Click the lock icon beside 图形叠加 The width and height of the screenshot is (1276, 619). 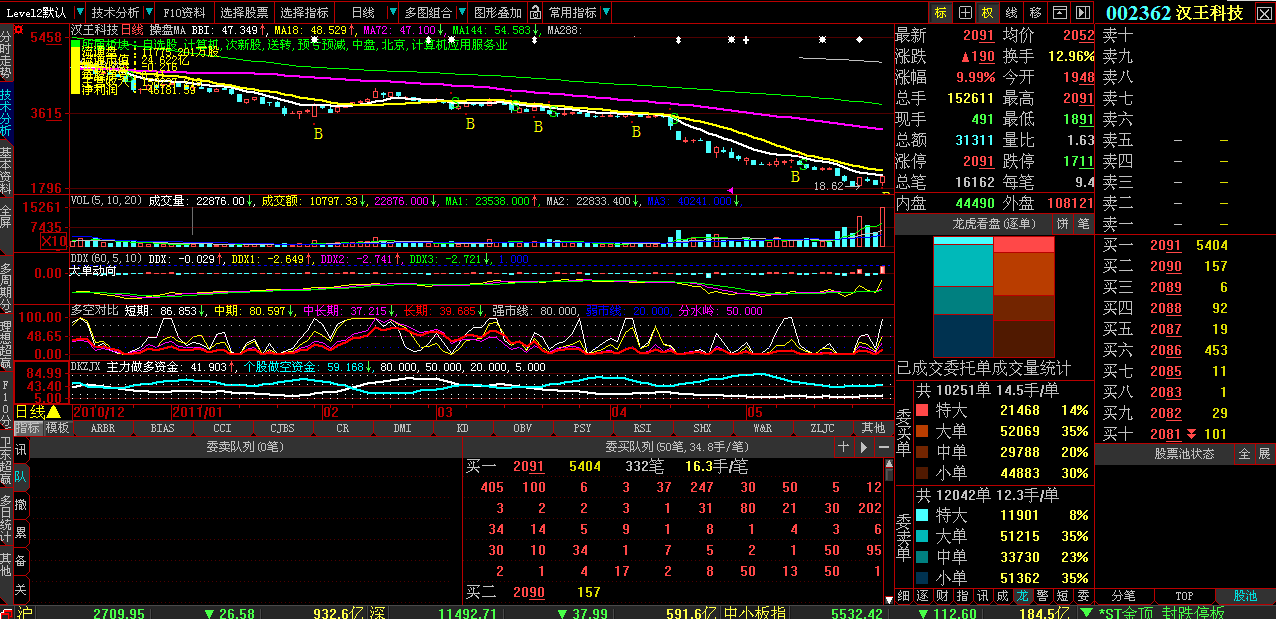point(536,13)
